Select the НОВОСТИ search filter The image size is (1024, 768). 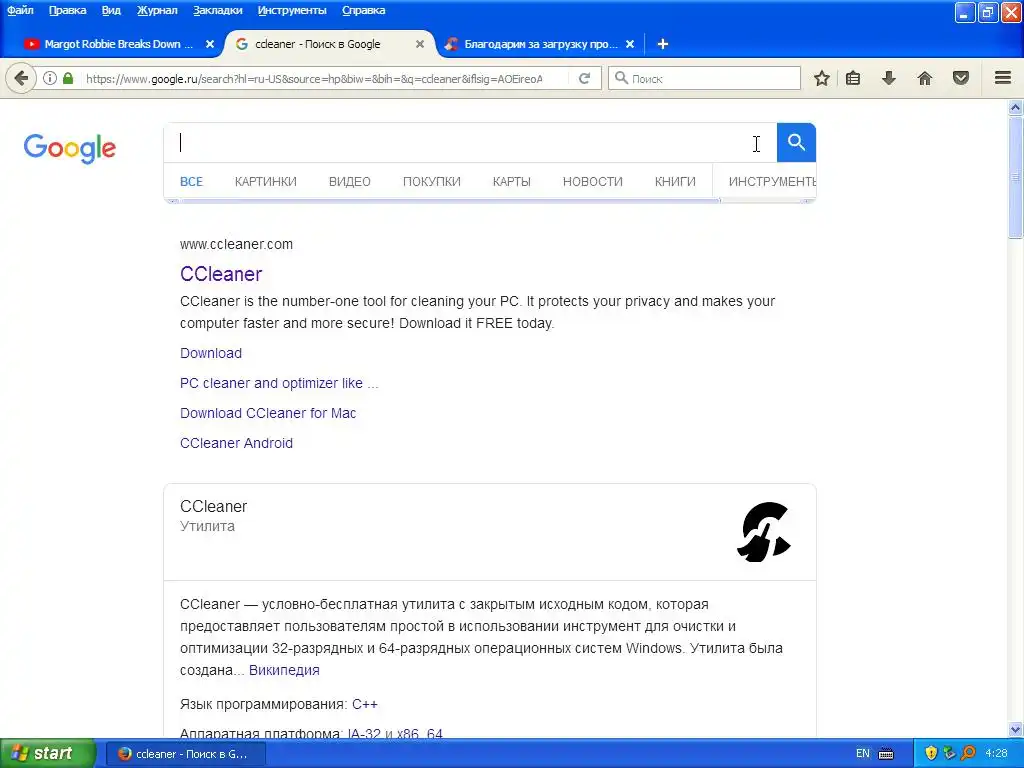(x=592, y=182)
